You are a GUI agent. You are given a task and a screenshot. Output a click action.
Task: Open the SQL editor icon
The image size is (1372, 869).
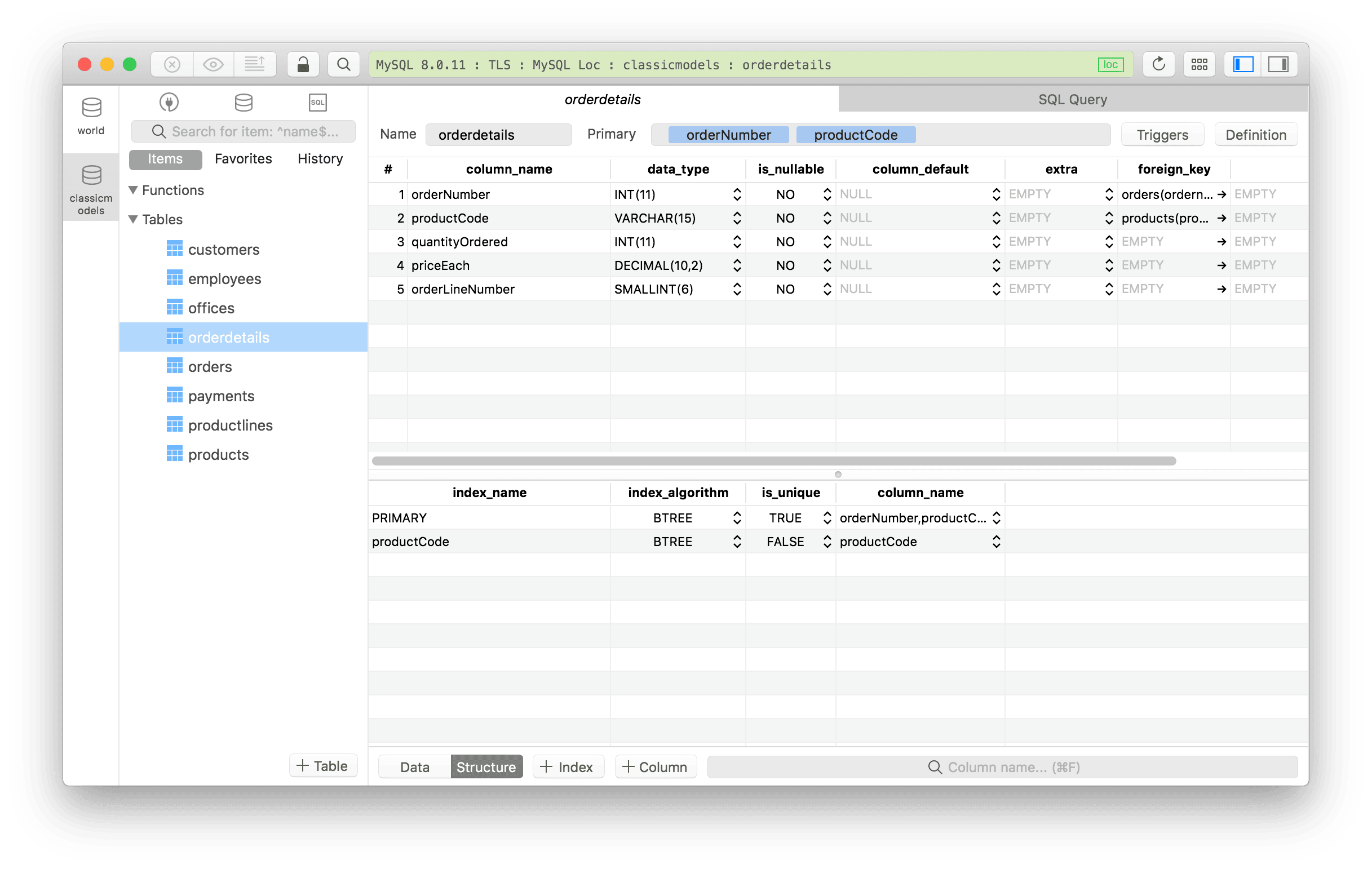[x=318, y=103]
